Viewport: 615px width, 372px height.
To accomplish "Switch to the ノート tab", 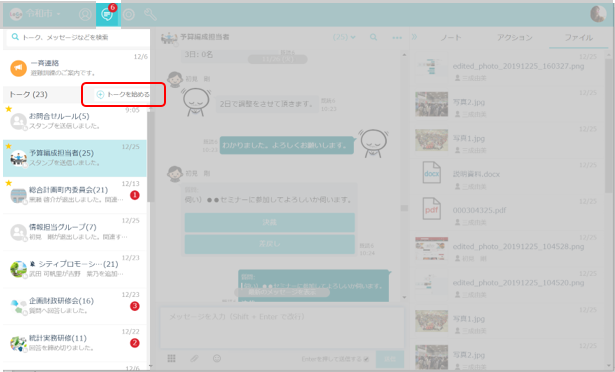I will [x=451, y=38].
